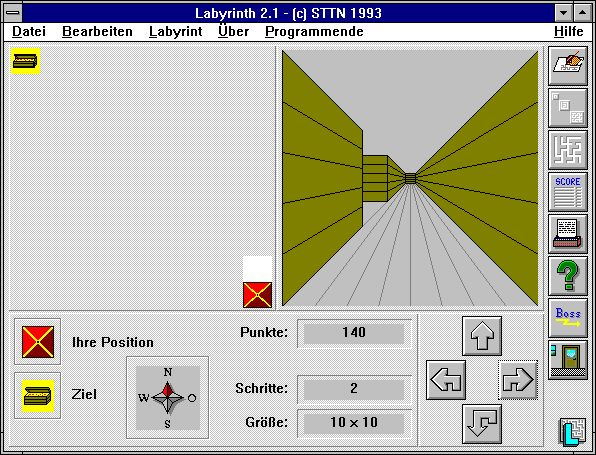
Task: Open the Datei menu
Action: 29,31
